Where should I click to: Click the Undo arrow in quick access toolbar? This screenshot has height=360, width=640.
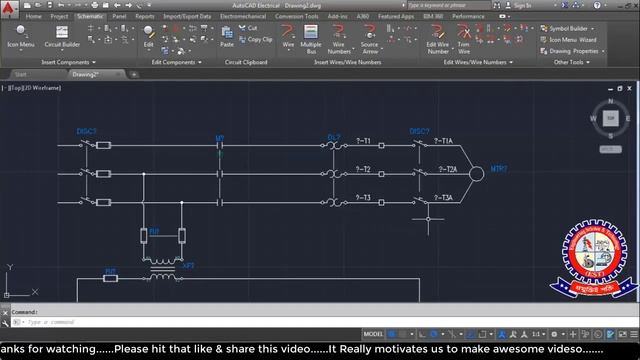[61, 5]
